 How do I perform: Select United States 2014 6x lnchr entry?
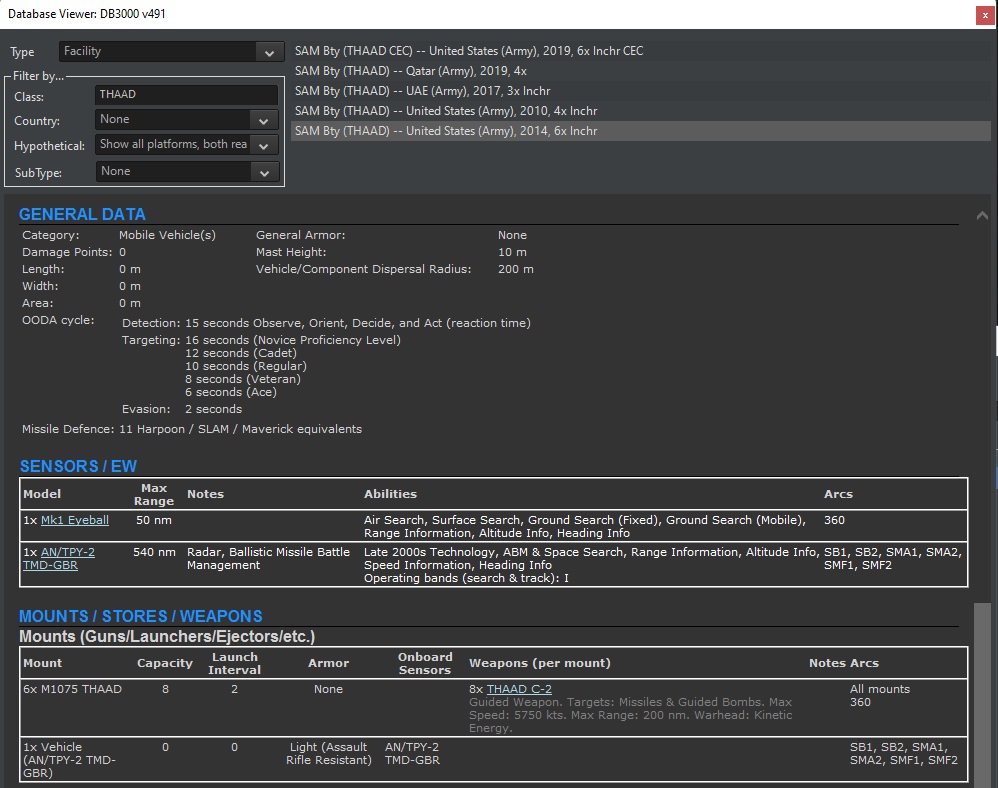446,131
